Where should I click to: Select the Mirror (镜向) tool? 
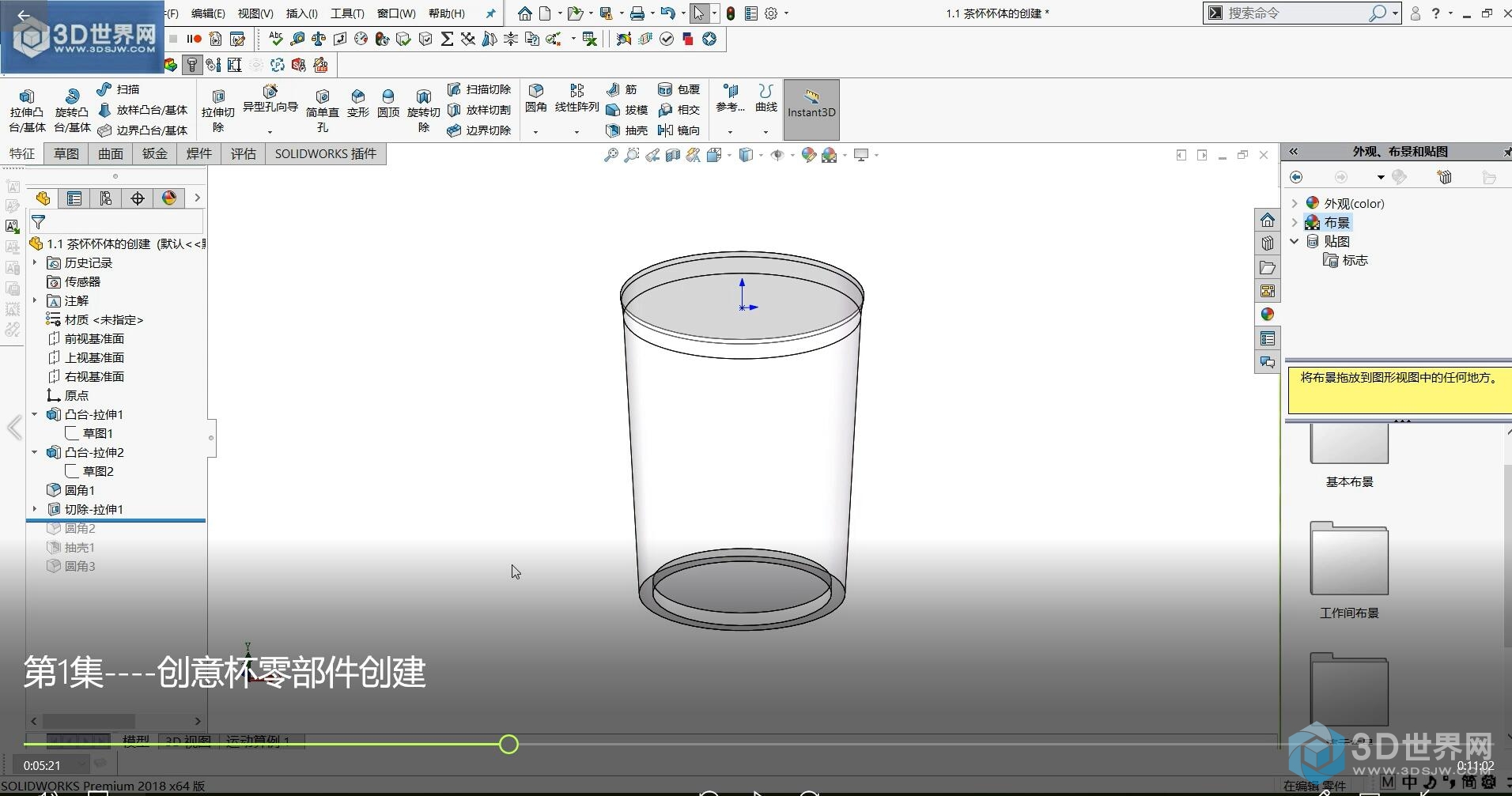(679, 130)
